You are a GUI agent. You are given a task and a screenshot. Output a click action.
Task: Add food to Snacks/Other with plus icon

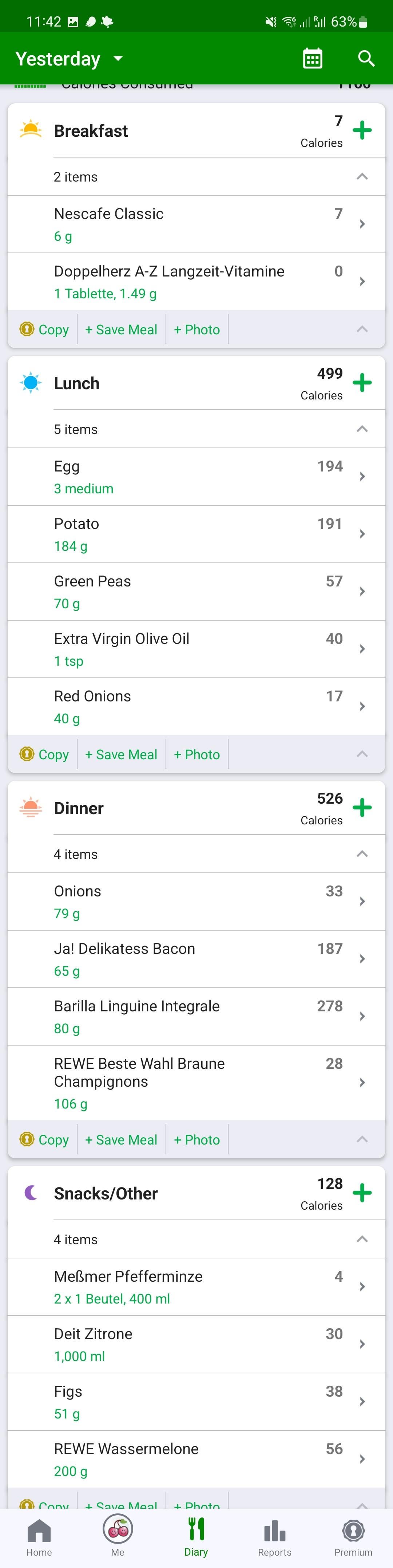pyautogui.click(x=362, y=1193)
